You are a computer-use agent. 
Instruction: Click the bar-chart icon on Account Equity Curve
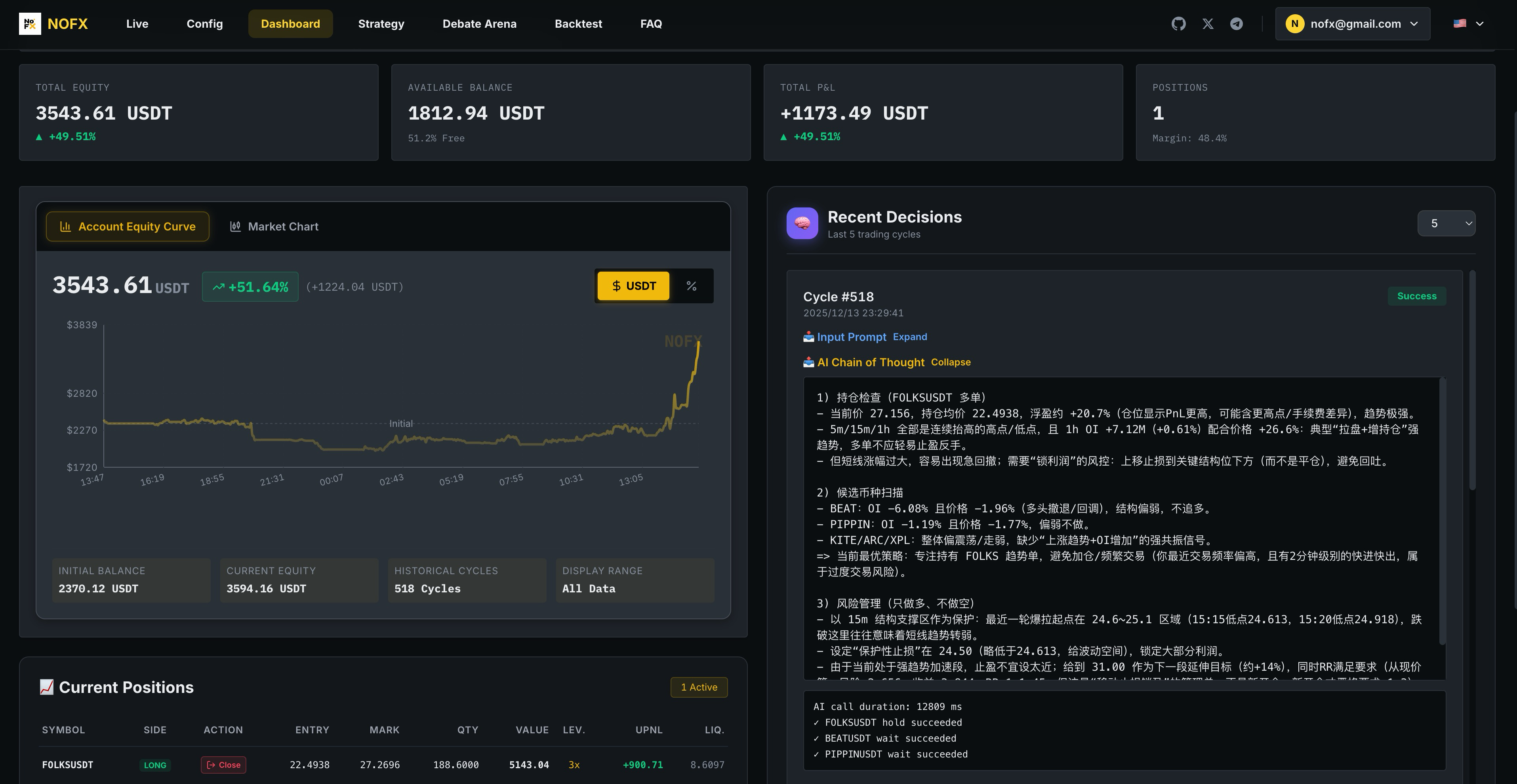coord(65,226)
